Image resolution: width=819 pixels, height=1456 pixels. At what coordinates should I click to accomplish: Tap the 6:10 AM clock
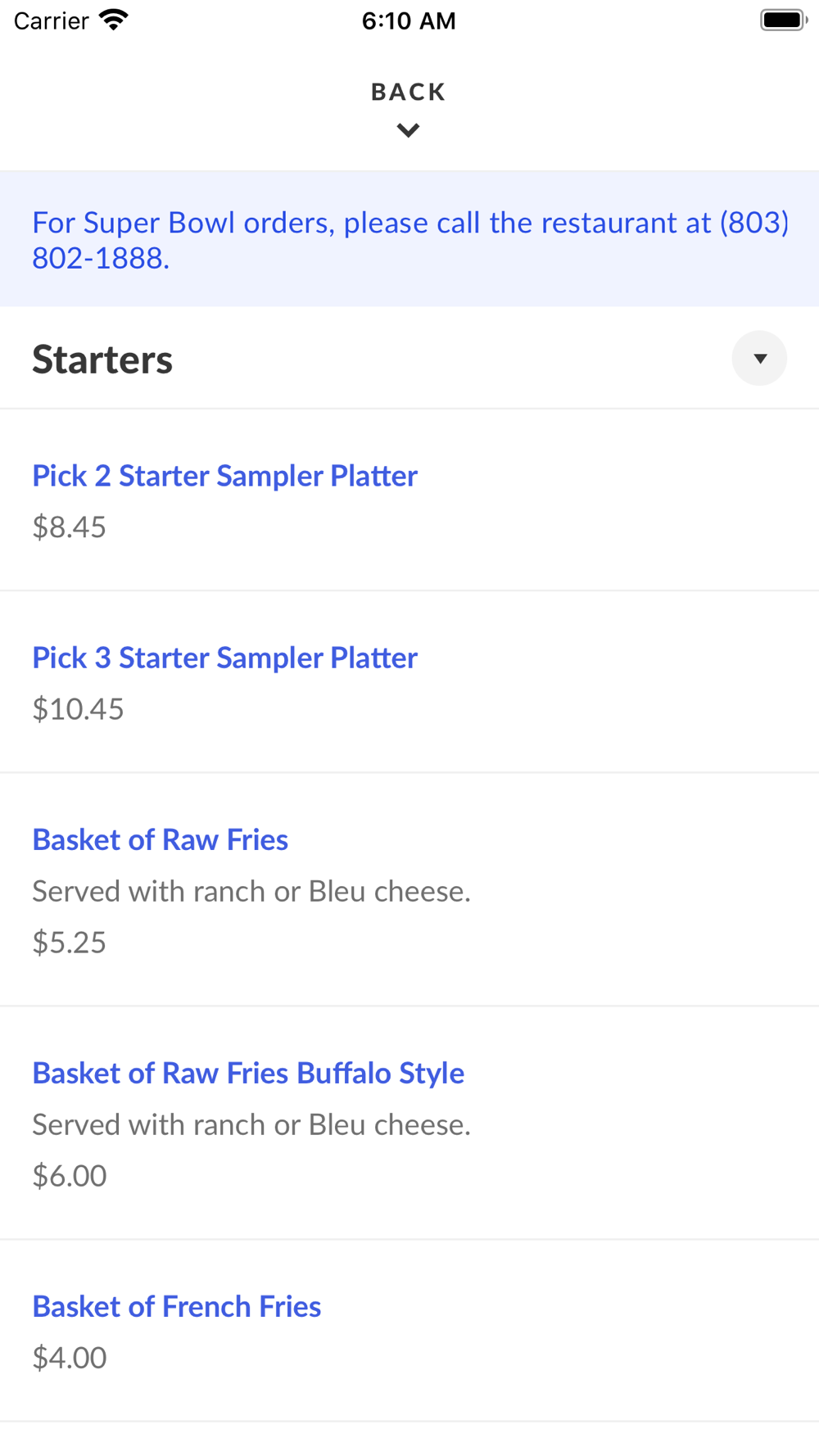click(409, 20)
